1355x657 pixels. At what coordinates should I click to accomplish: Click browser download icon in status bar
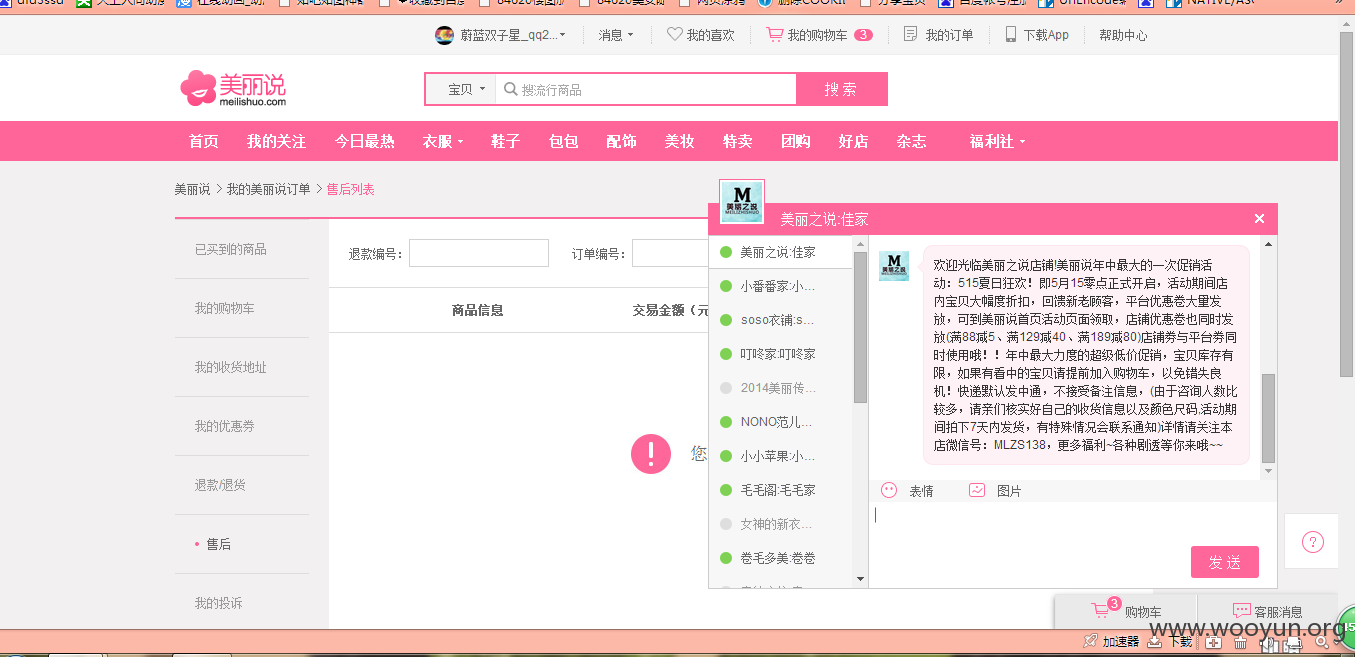1155,641
